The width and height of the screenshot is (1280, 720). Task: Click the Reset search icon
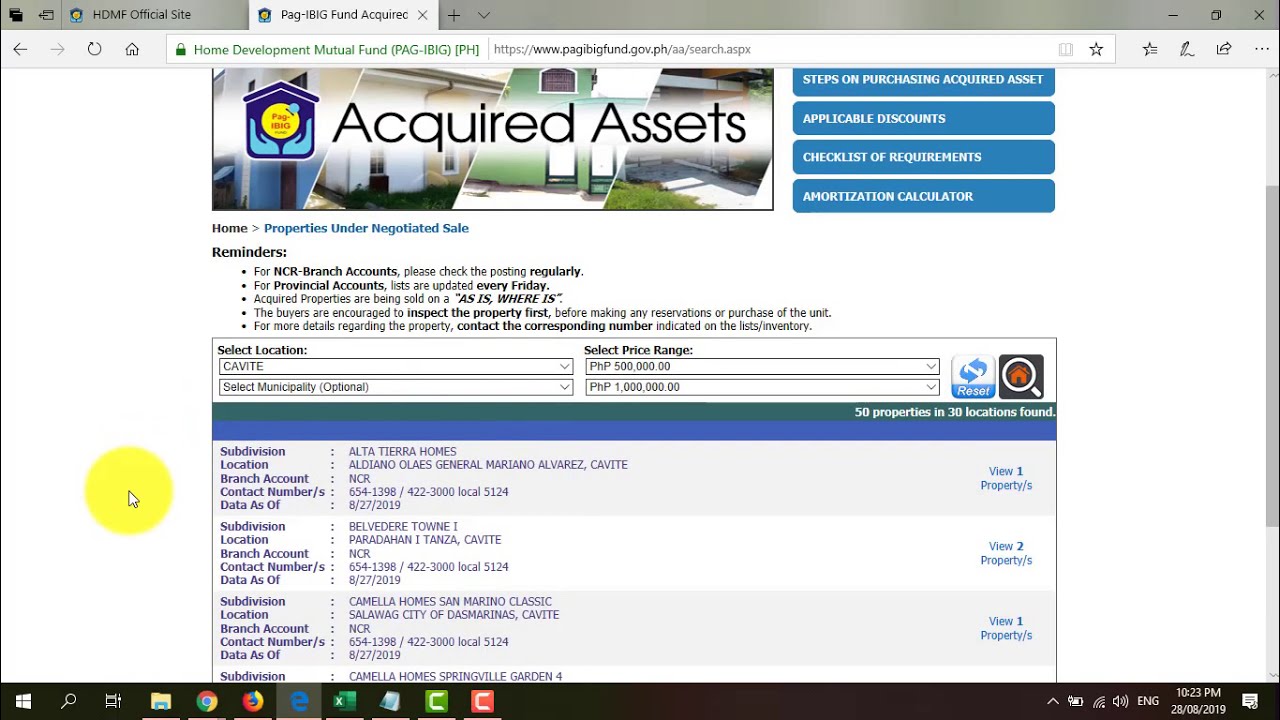click(973, 377)
